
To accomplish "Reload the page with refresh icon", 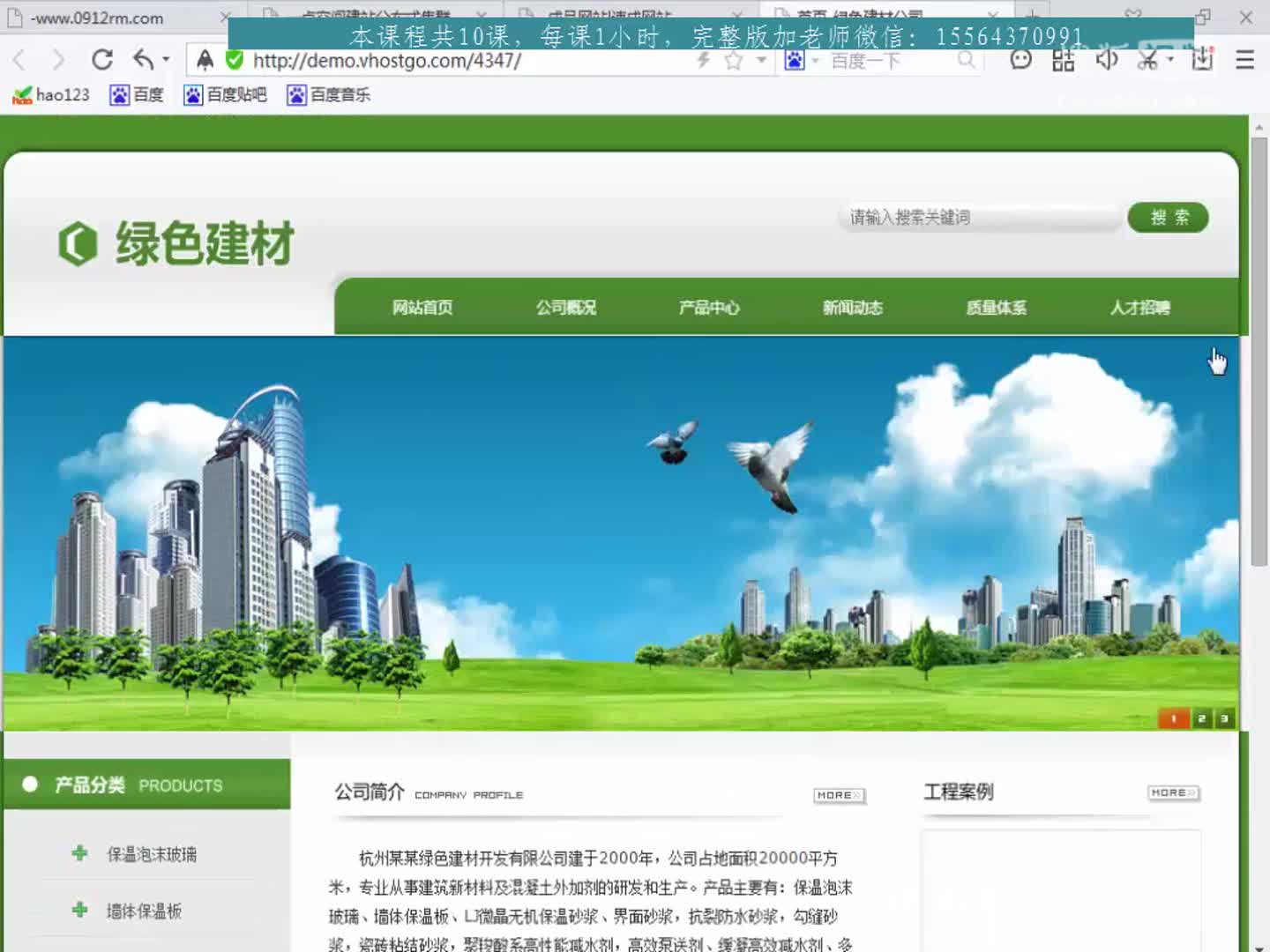I will (102, 60).
